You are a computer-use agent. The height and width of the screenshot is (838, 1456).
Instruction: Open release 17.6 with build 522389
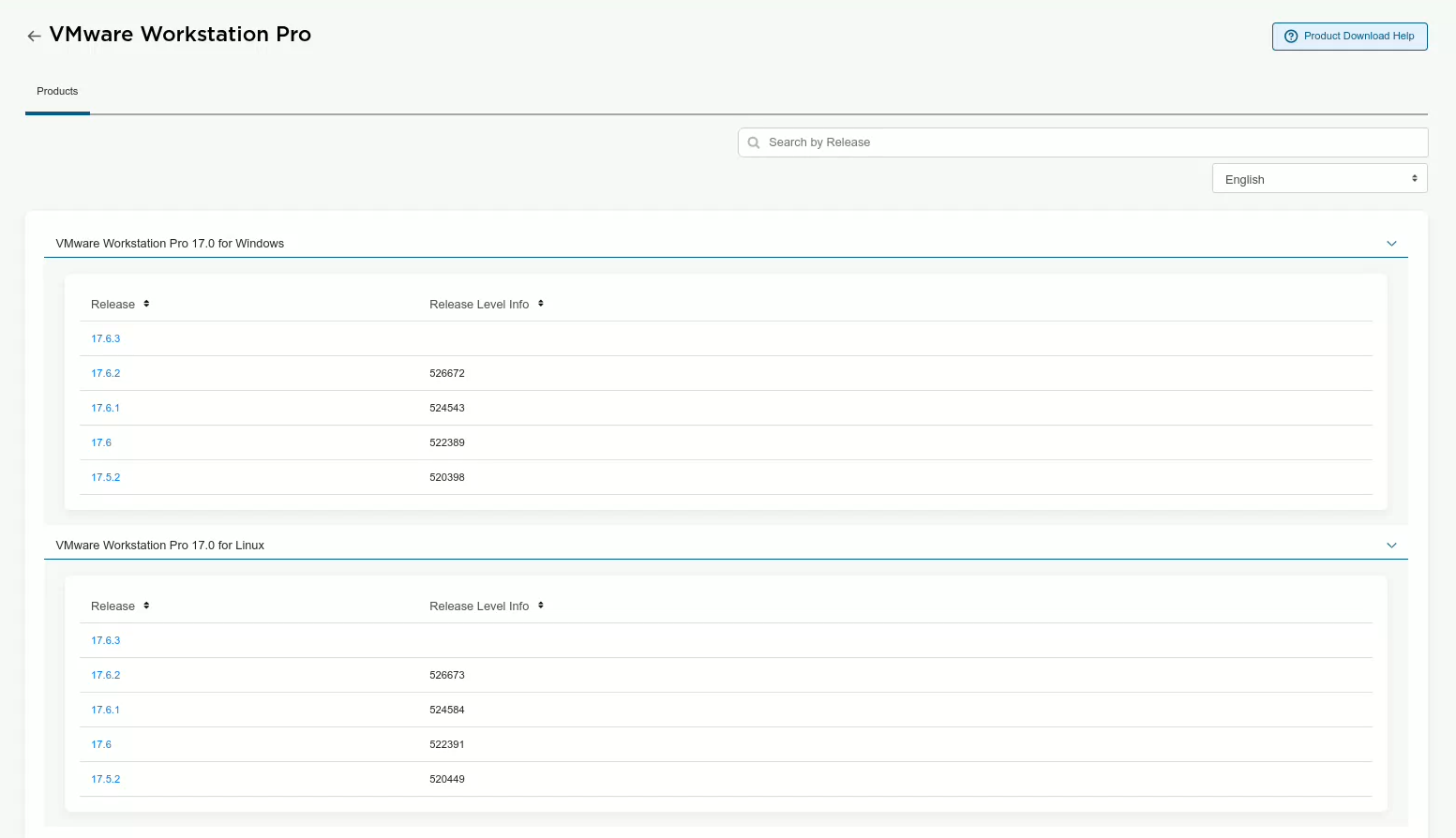pyautogui.click(x=101, y=442)
